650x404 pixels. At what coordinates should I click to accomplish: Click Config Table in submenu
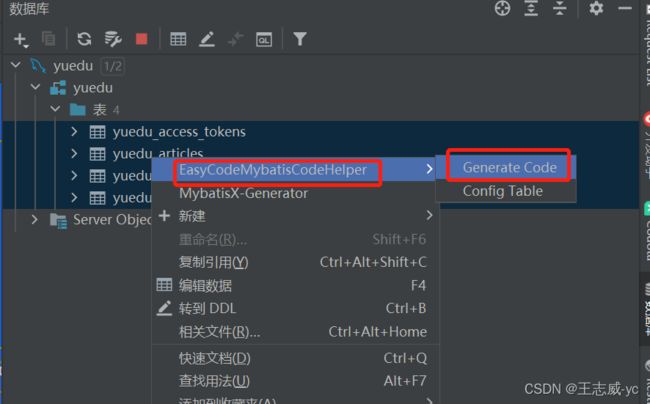pos(506,191)
